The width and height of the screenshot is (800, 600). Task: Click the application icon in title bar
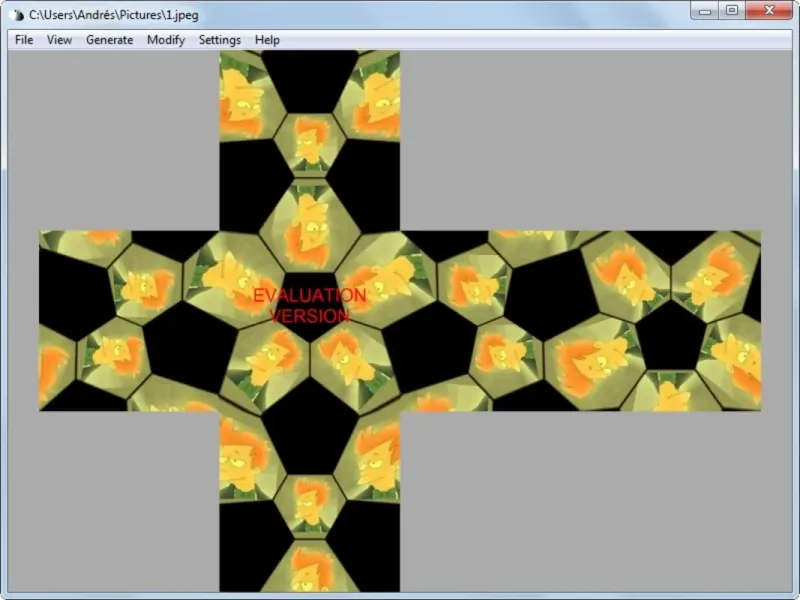point(17,15)
